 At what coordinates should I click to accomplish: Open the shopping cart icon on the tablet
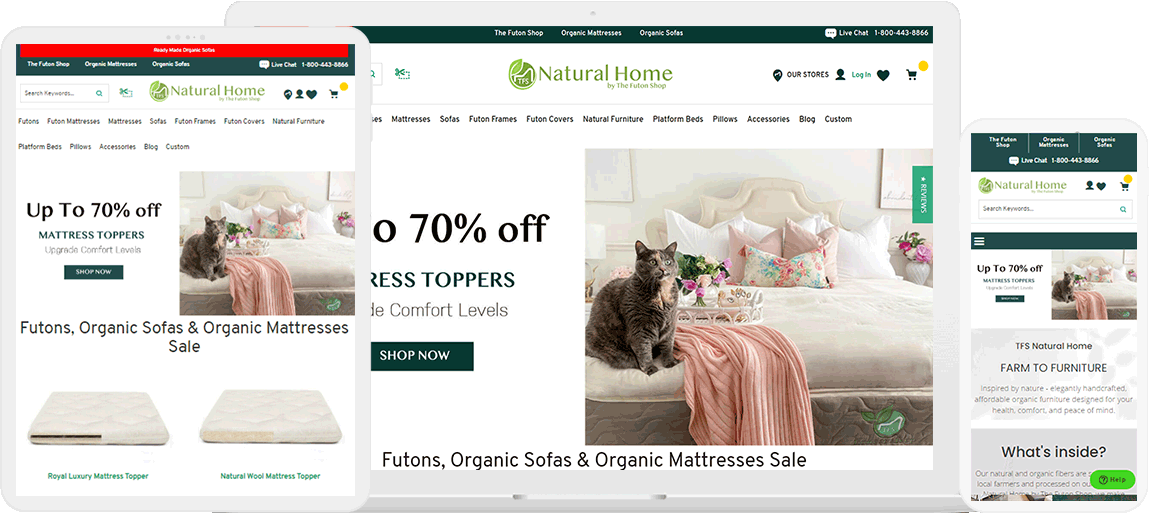[334, 94]
